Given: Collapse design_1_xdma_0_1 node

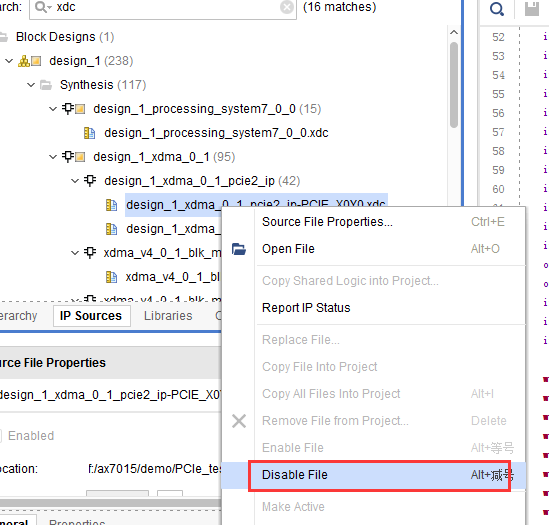Looking at the screenshot, I should coord(53,157).
